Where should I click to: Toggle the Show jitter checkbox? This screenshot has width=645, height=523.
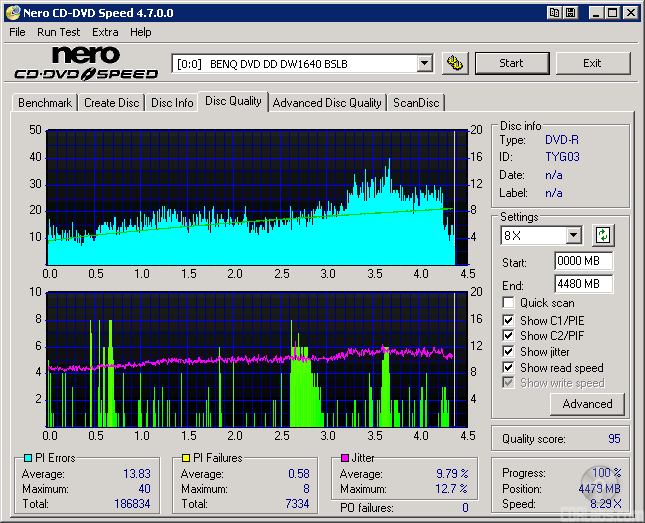(x=509, y=352)
